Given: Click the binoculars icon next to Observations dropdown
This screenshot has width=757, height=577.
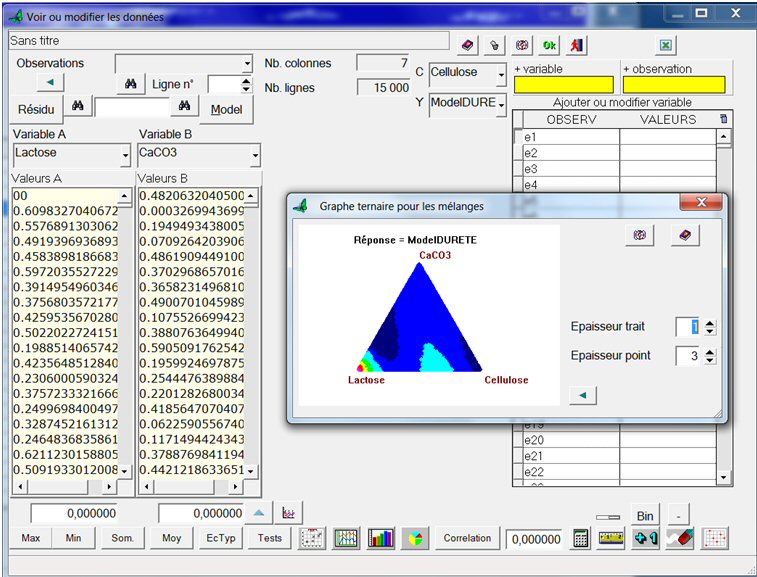Looking at the screenshot, I should coord(129,84).
